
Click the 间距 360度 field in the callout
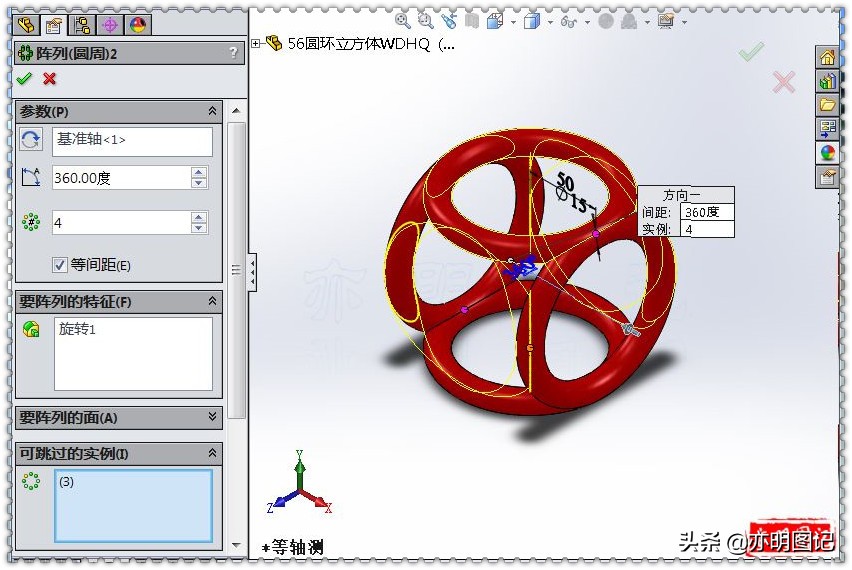click(x=706, y=212)
